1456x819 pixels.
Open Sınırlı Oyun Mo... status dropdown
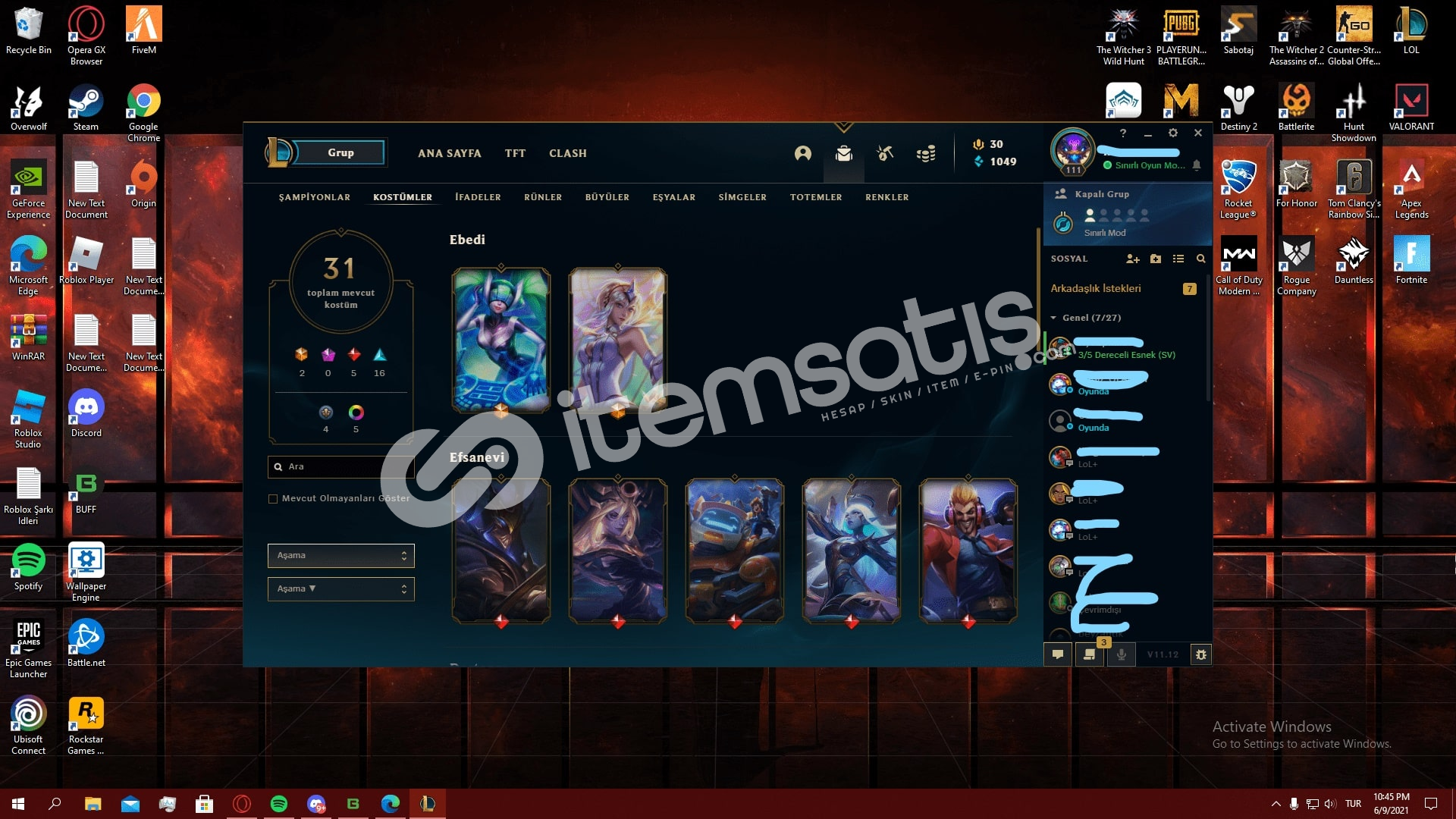click(1145, 165)
